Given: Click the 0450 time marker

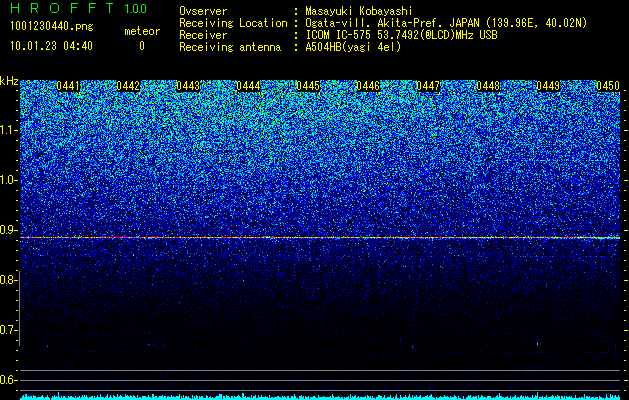Looking at the screenshot, I should tap(608, 86).
